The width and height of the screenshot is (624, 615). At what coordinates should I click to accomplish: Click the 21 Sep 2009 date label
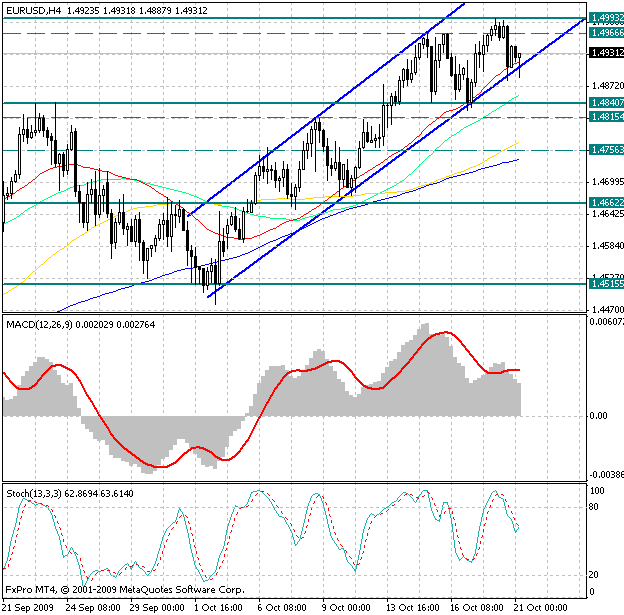(x=28, y=607)
